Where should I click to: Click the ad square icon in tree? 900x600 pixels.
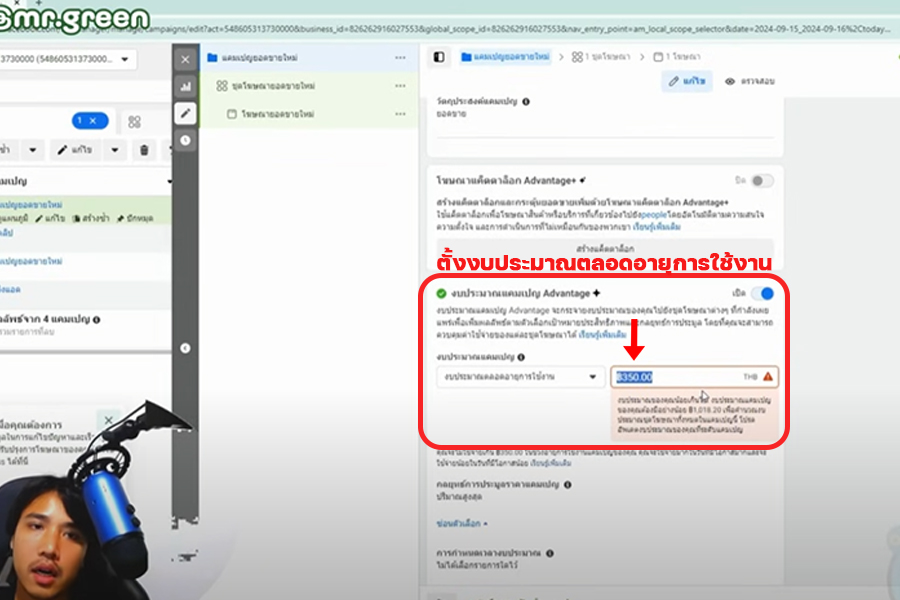231,114
